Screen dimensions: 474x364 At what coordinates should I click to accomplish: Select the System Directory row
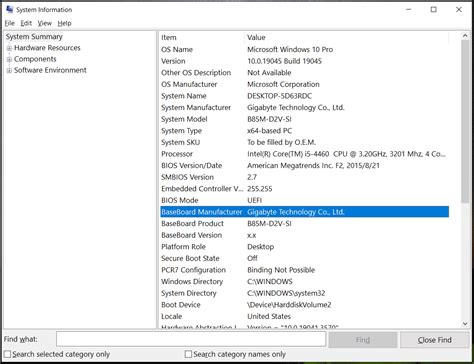click(x=304, y=293)
